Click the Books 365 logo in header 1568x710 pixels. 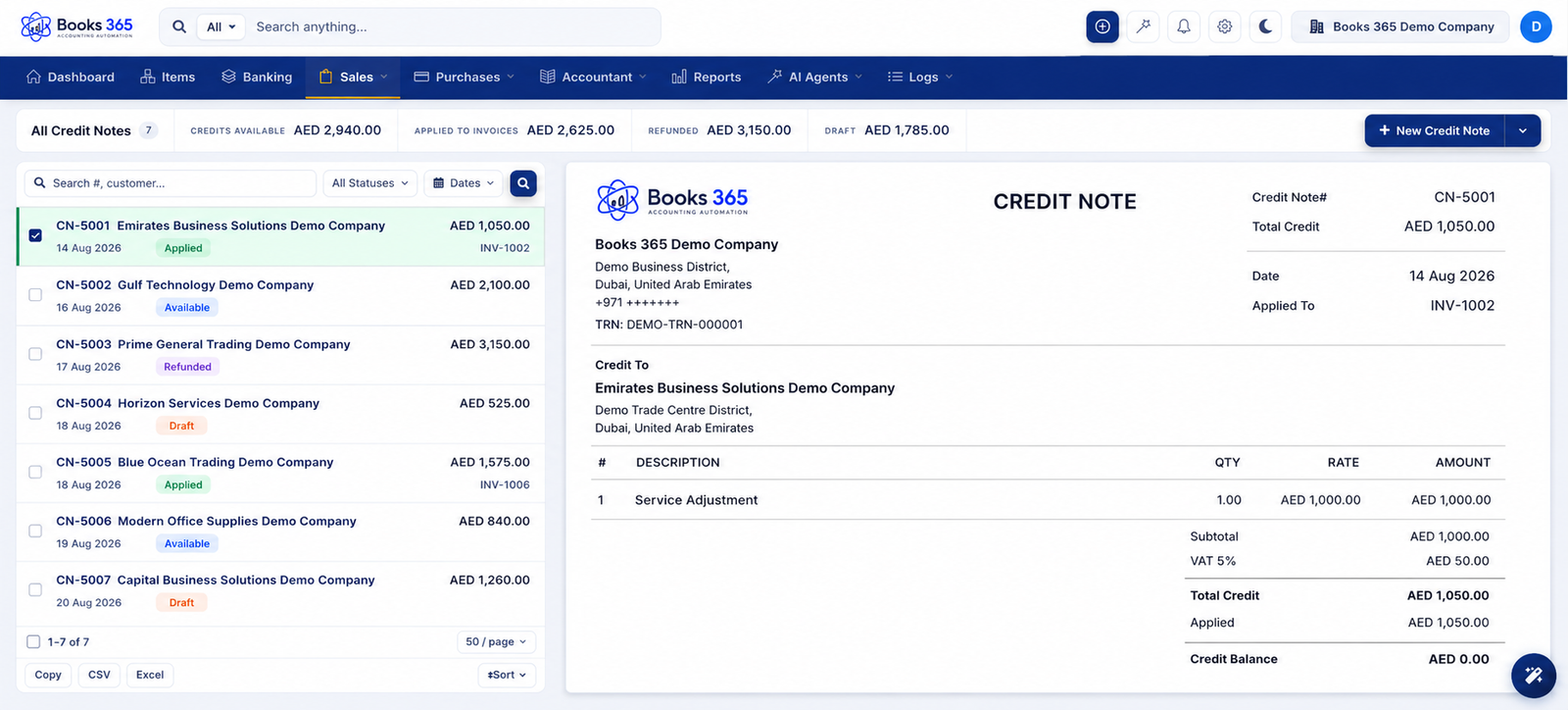point(76,26)
